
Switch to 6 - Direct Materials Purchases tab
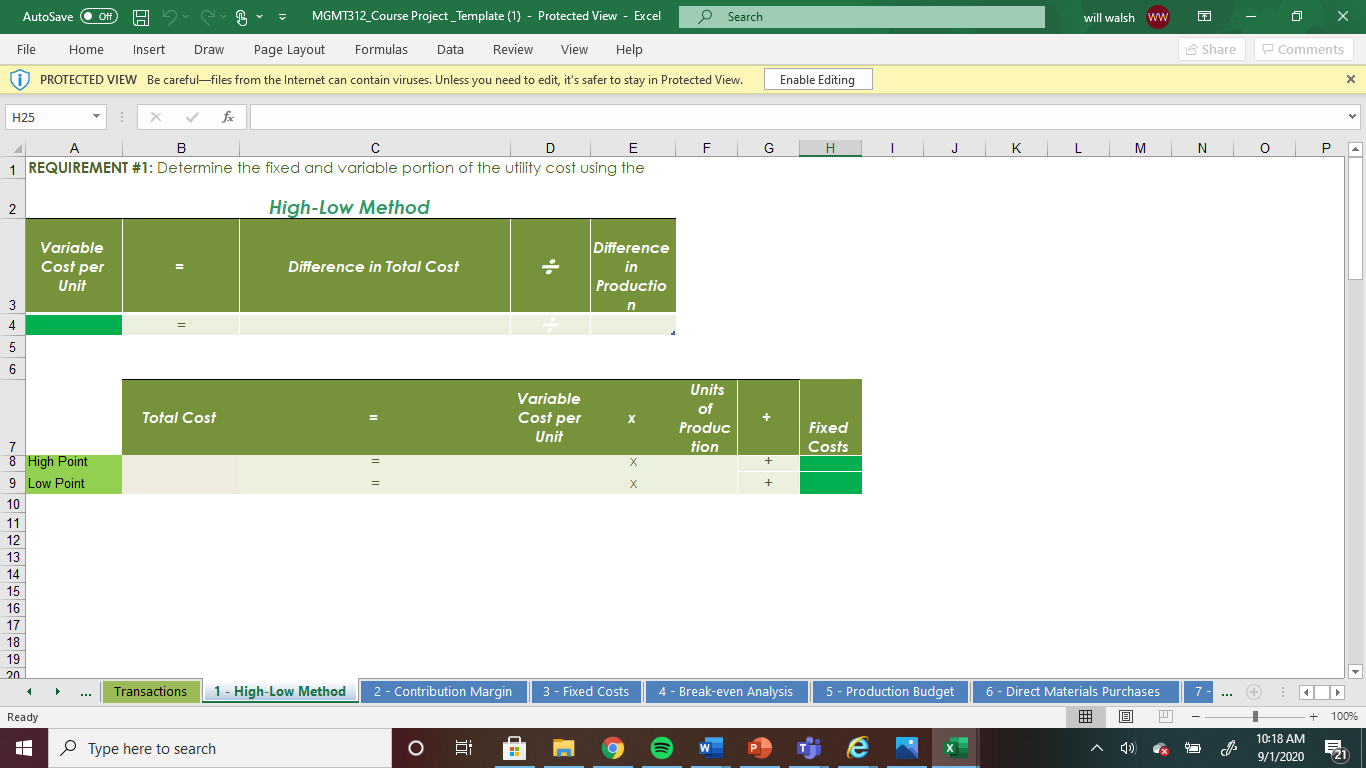coord(1073,691)
